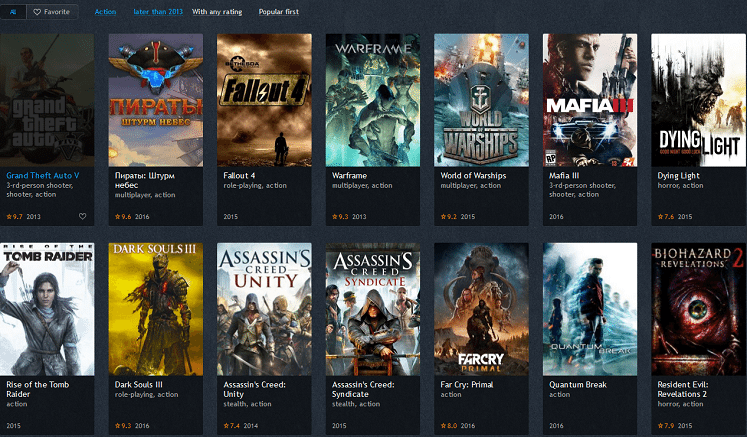Click the 'Dying Light' title link
This screenshot has width=747, height=437.
(x=678, y=175)
